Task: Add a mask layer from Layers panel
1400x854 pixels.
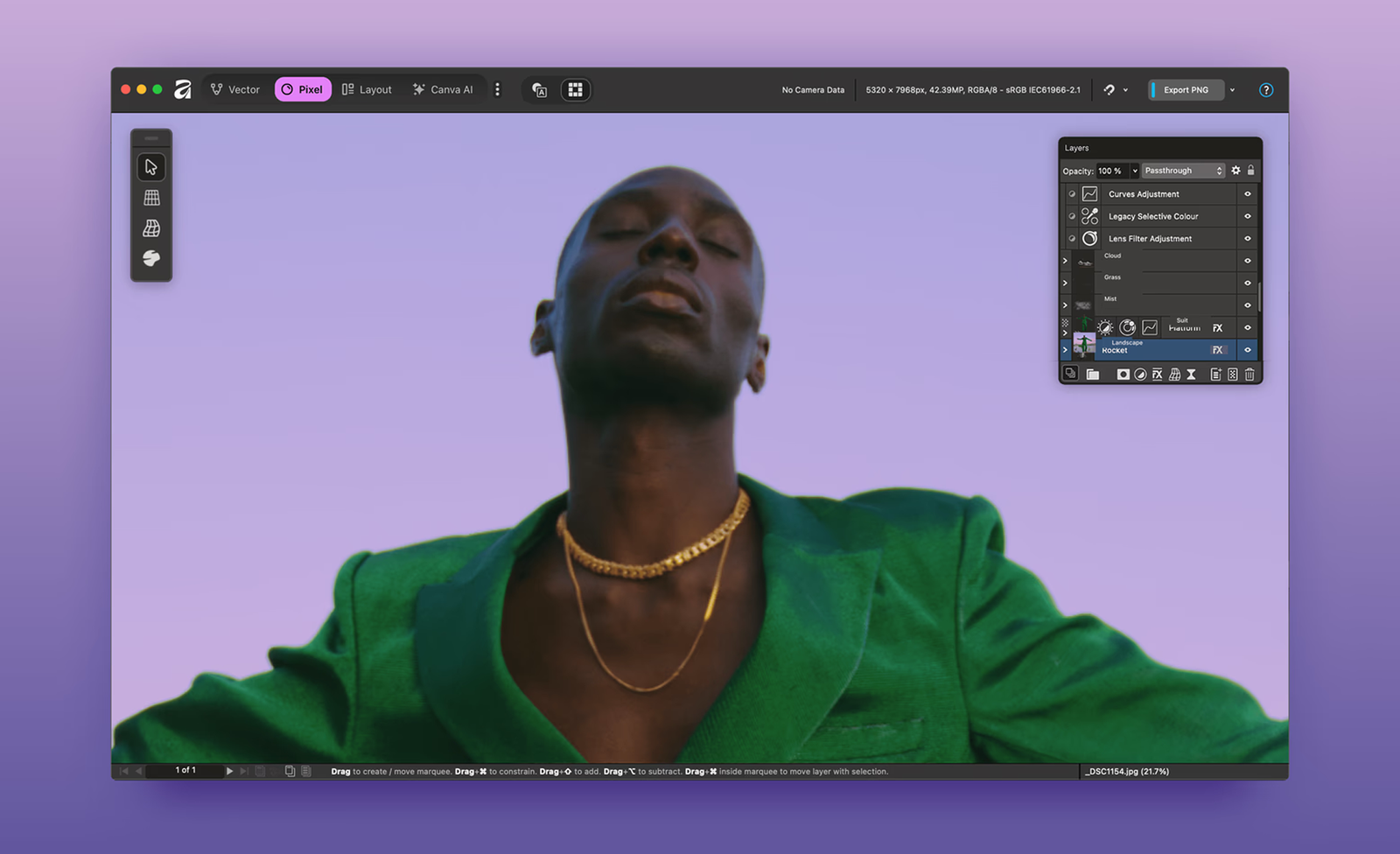Action: [x=1123, y=374]
